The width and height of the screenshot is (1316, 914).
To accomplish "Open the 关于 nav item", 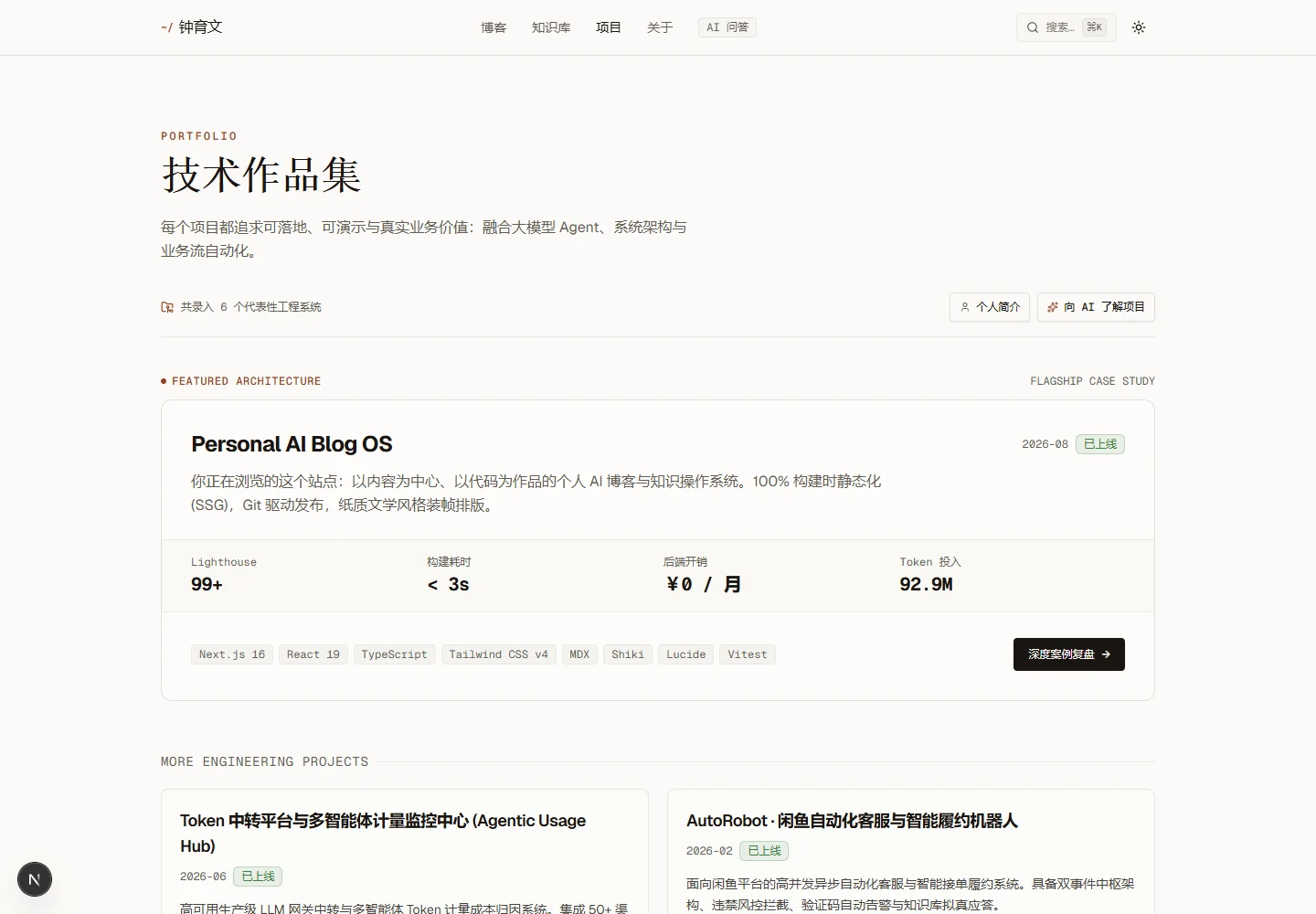I will pos(660,27).
